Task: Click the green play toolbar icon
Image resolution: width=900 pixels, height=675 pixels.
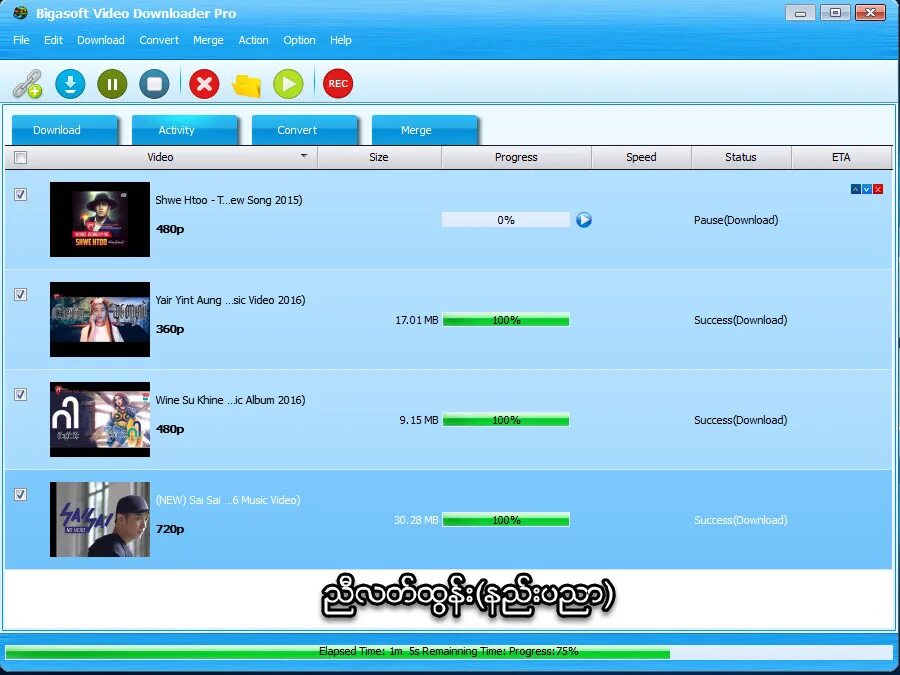Action: (x=288, y=84)
